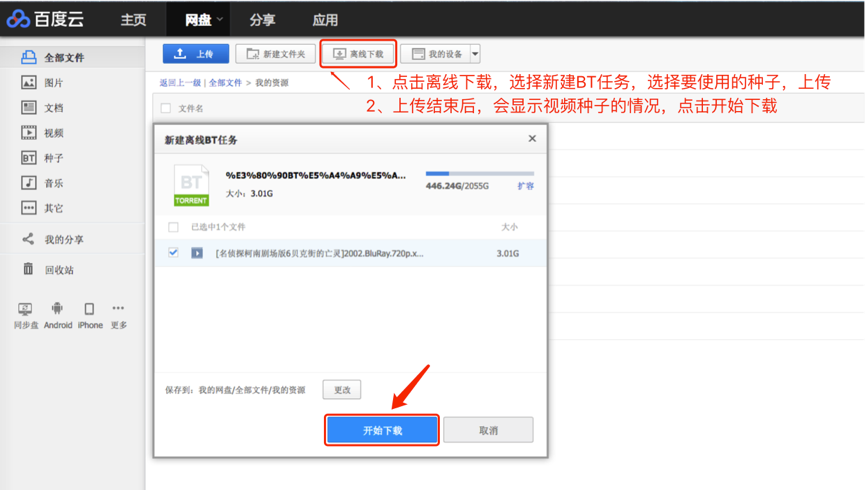Click the 更改 save location button
The image size is (865, 490).
[x=342, y=390]
